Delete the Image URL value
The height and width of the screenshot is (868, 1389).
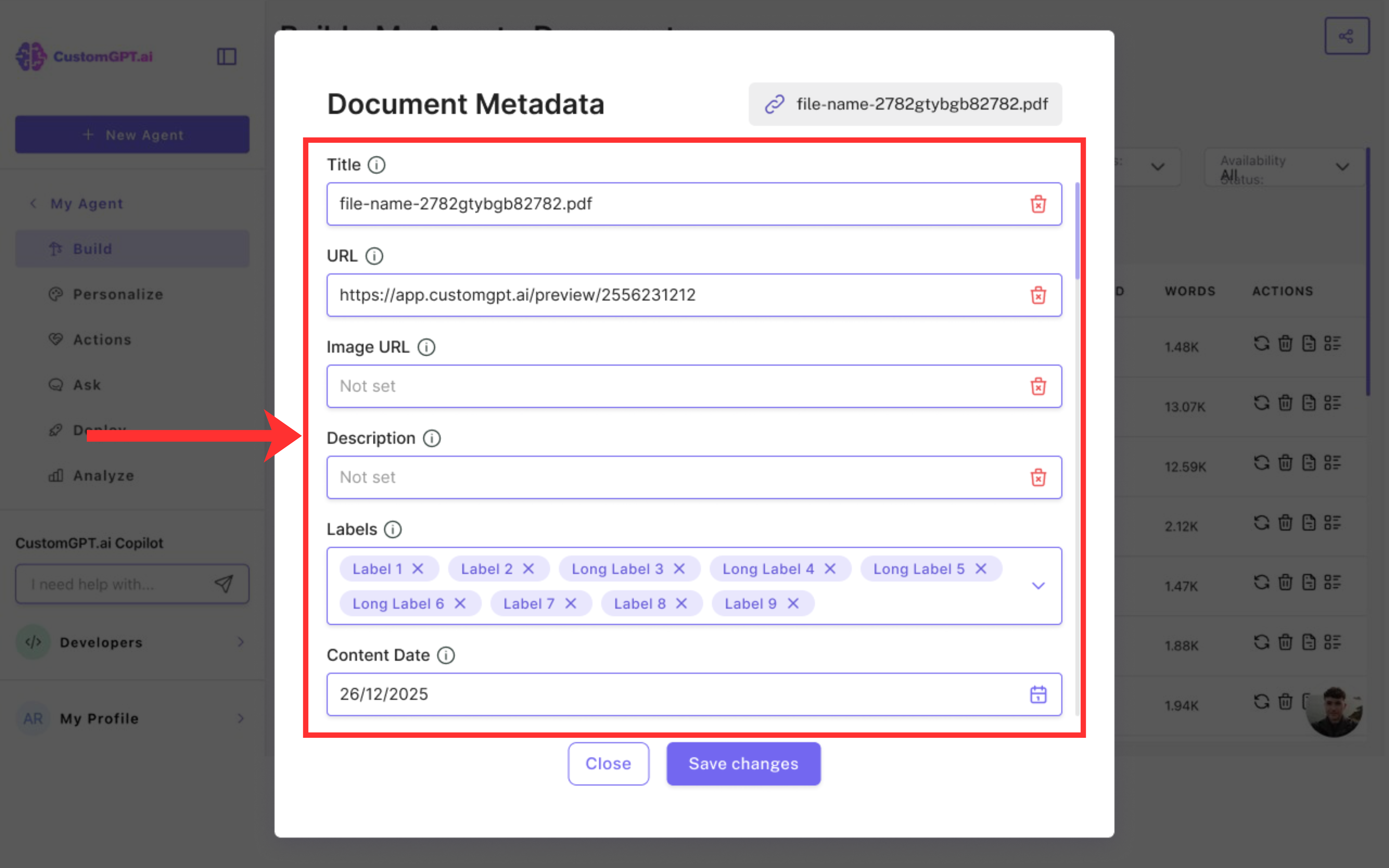pyautogui.click(x=1038, y=386)
